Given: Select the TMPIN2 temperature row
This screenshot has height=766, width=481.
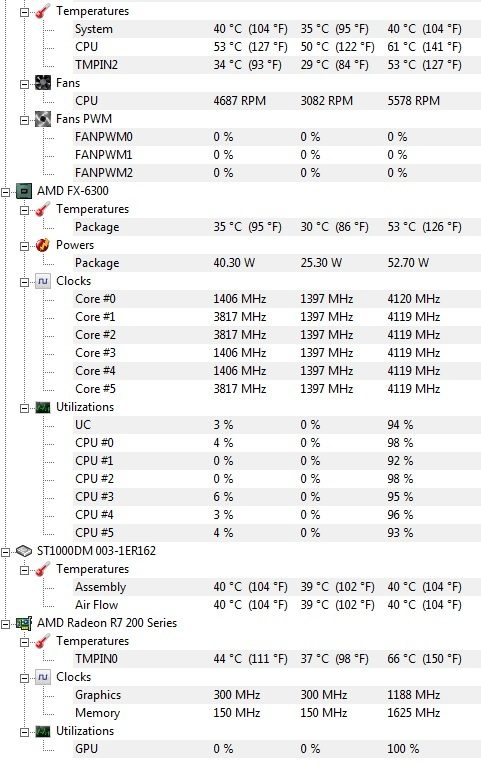Looking at the screenshot, I should click(x=276, y=65).
